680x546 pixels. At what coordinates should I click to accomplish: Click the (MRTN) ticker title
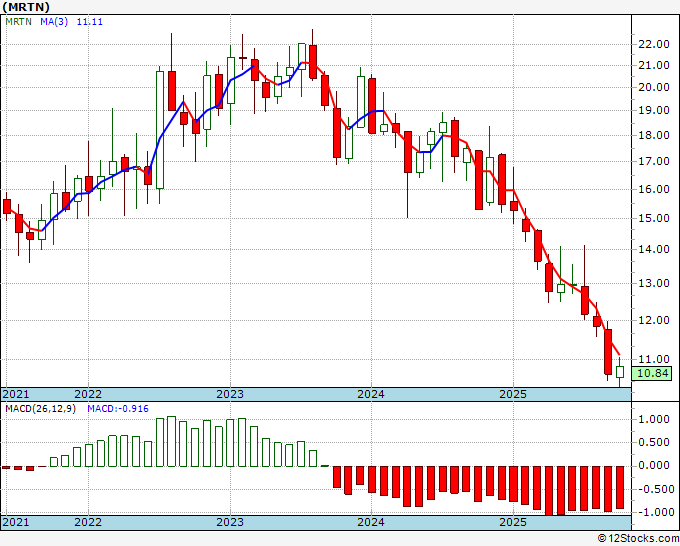coord(26,7)
